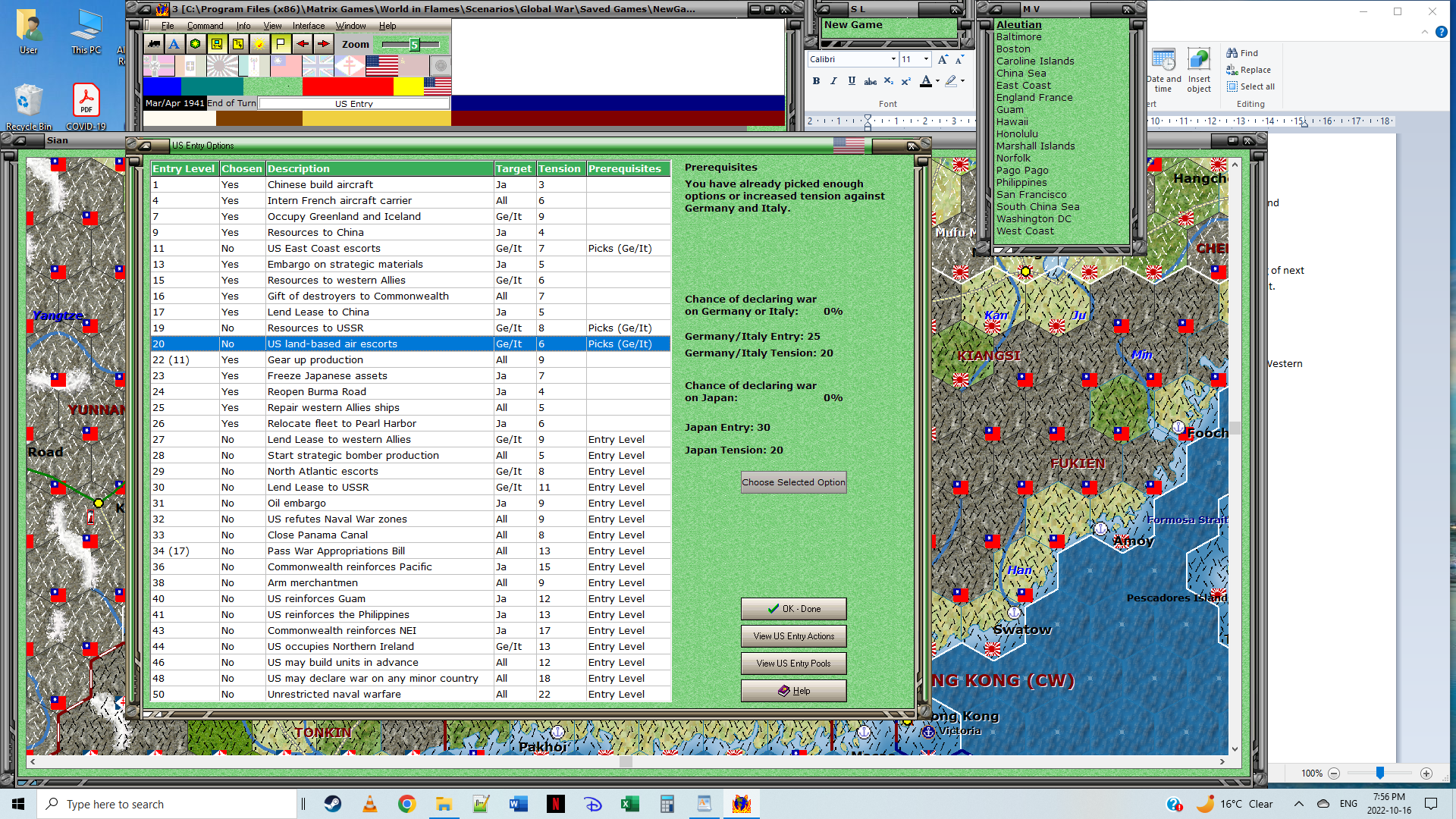Viewport: 1456px width, 819px height.
Task: Toggle underline formatting in WordPad
Action: click(x=852, y=81)
